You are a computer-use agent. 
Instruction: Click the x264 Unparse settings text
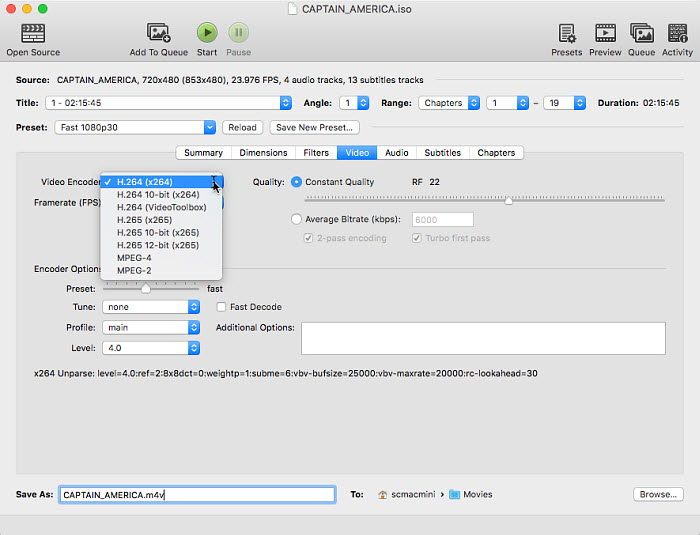point(286,374)
